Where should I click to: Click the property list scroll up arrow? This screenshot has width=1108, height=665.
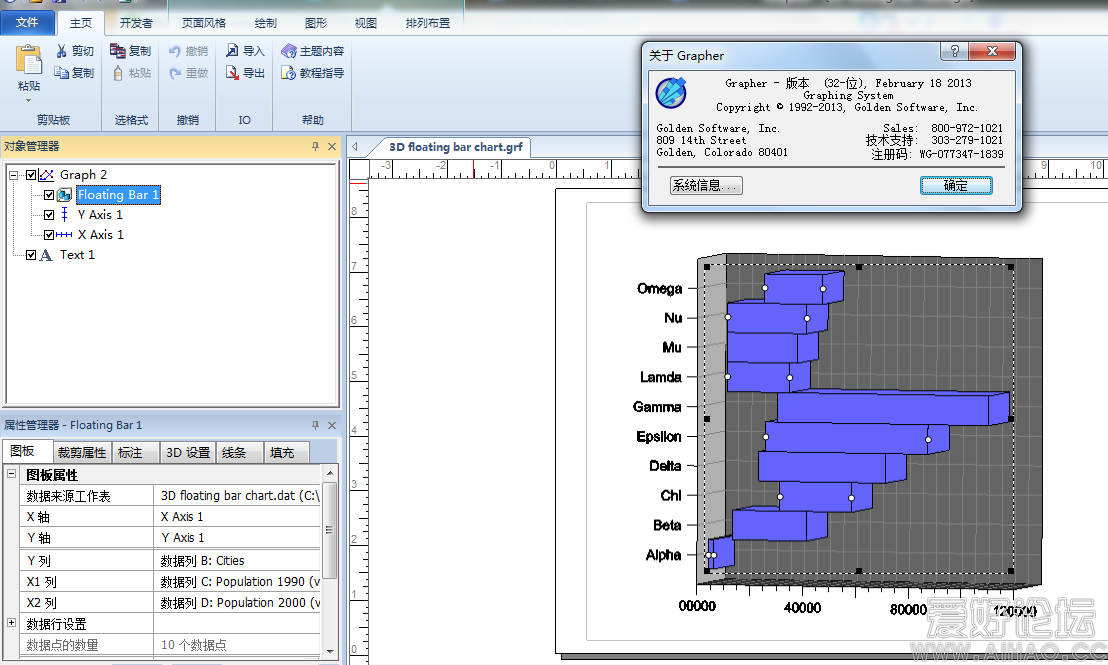coord(329,472)
